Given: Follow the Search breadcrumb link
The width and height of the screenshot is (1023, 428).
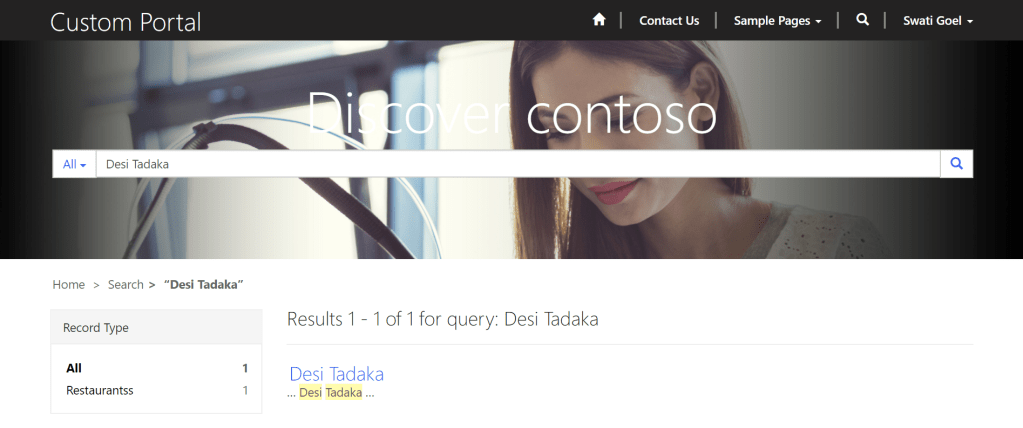Looking at the screenshot, I should [125, 284].
